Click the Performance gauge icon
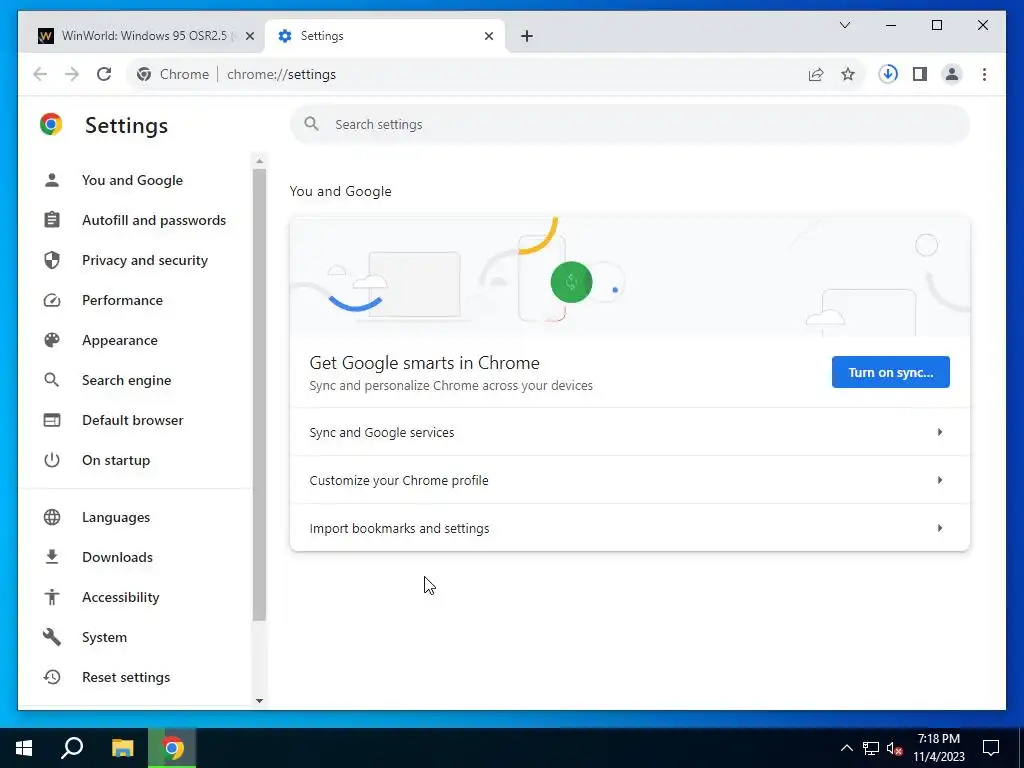Viewport: 1024px width, 768px height. 52,300
